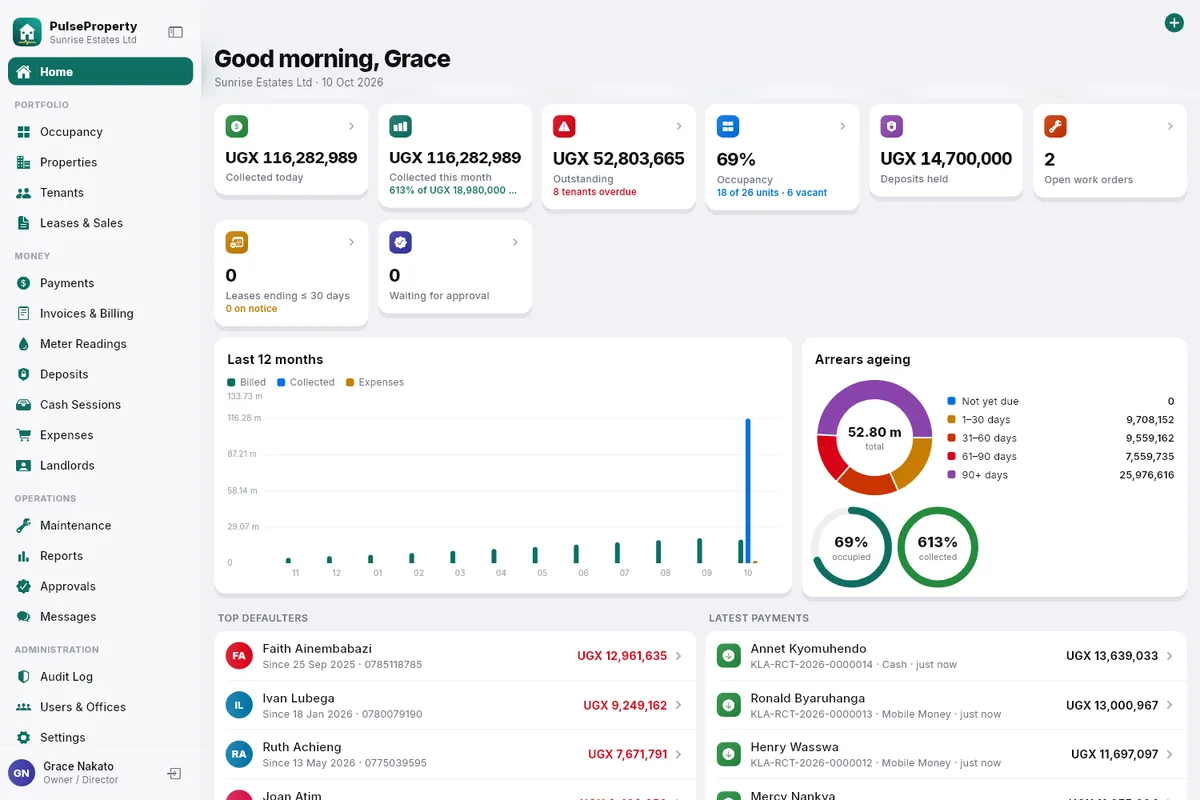Click the 69% occupied ring gauge
The height and width of the screenshot is (800, 1200).
(x=852, y=547)
